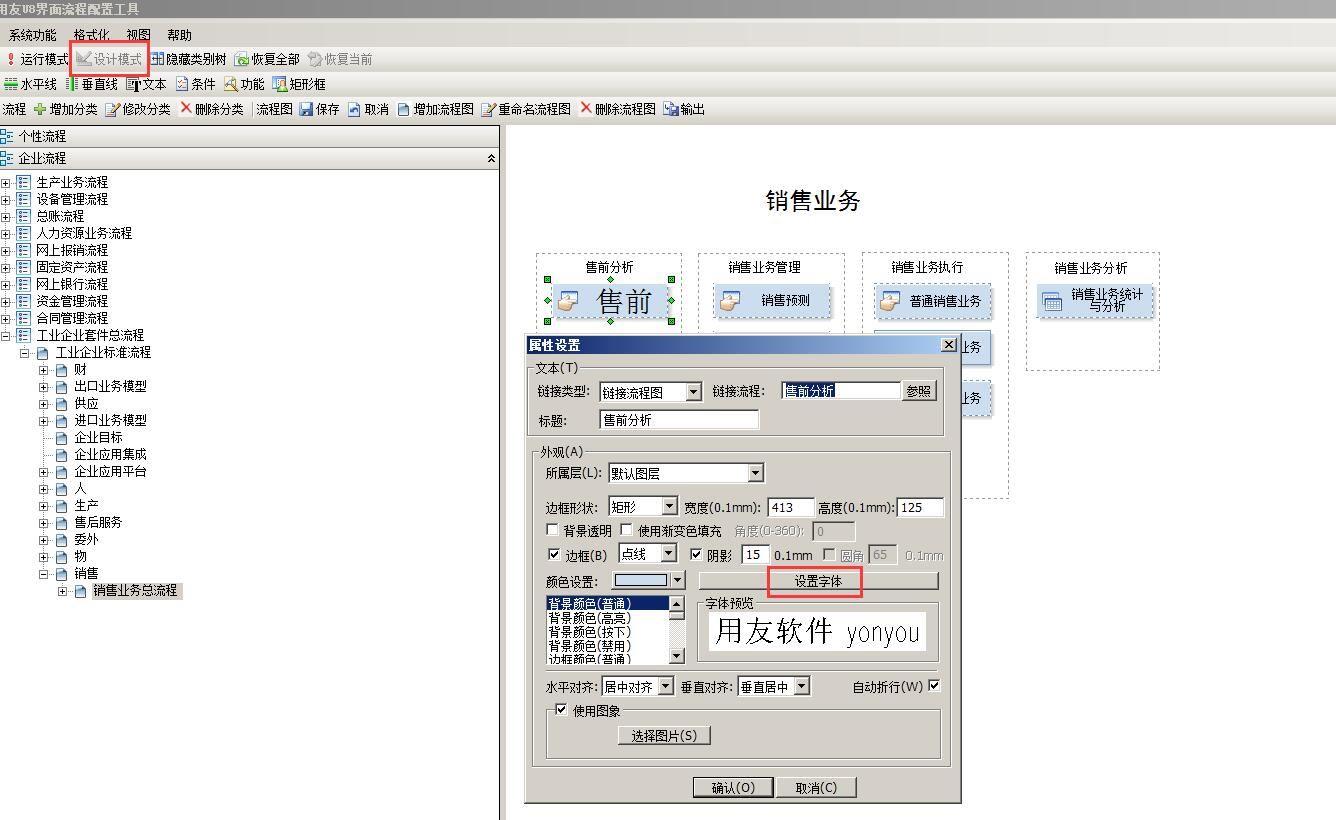Toggle the 圆角 rounded corner checkbox
Screen dimensions: 1336x820
pos(829,554)
